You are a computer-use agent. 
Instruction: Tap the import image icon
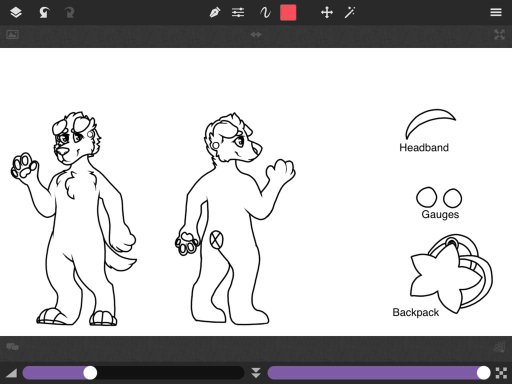(13, 35)
